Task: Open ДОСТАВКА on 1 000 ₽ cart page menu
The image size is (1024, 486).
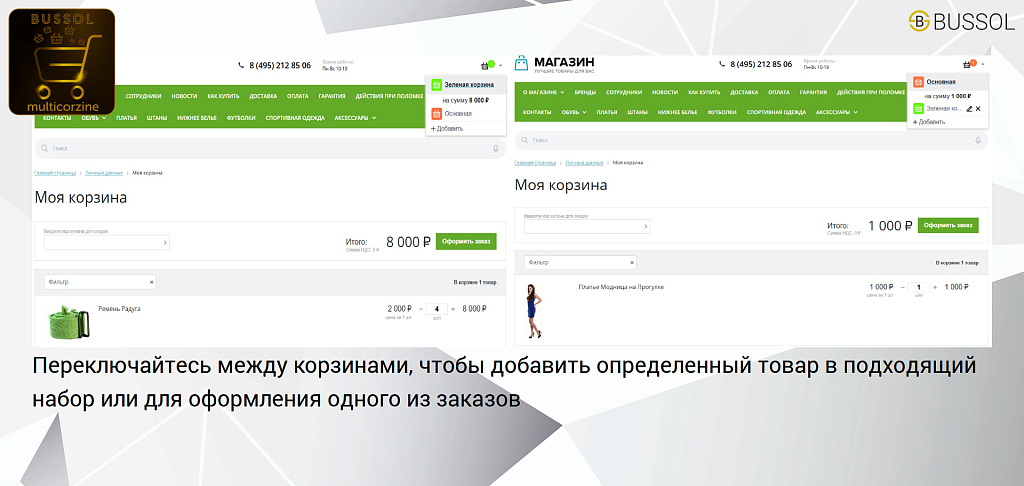Action: click(x=744, y=92)
